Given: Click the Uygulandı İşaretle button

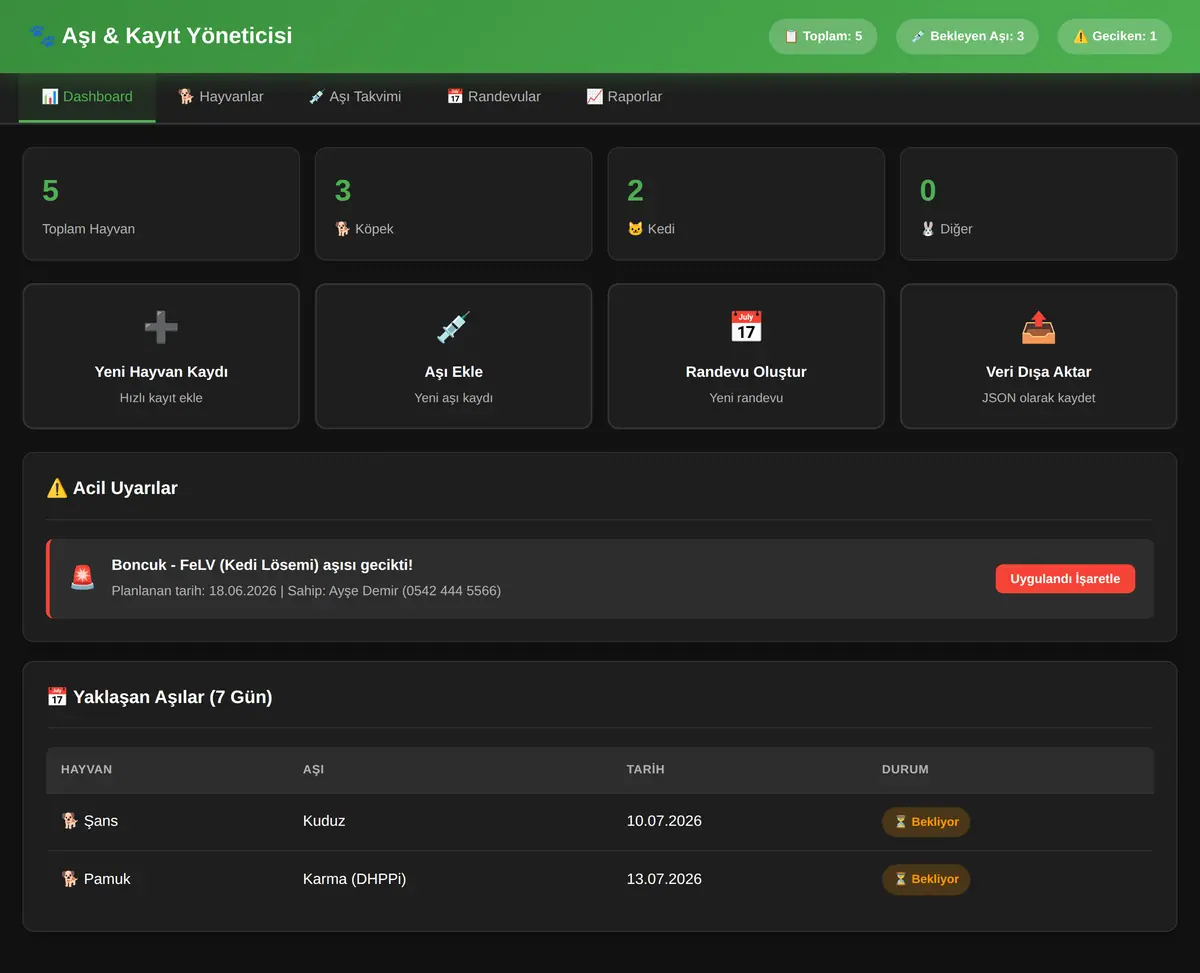Looking at the screenshot, I should click(x=1065, y=579).
